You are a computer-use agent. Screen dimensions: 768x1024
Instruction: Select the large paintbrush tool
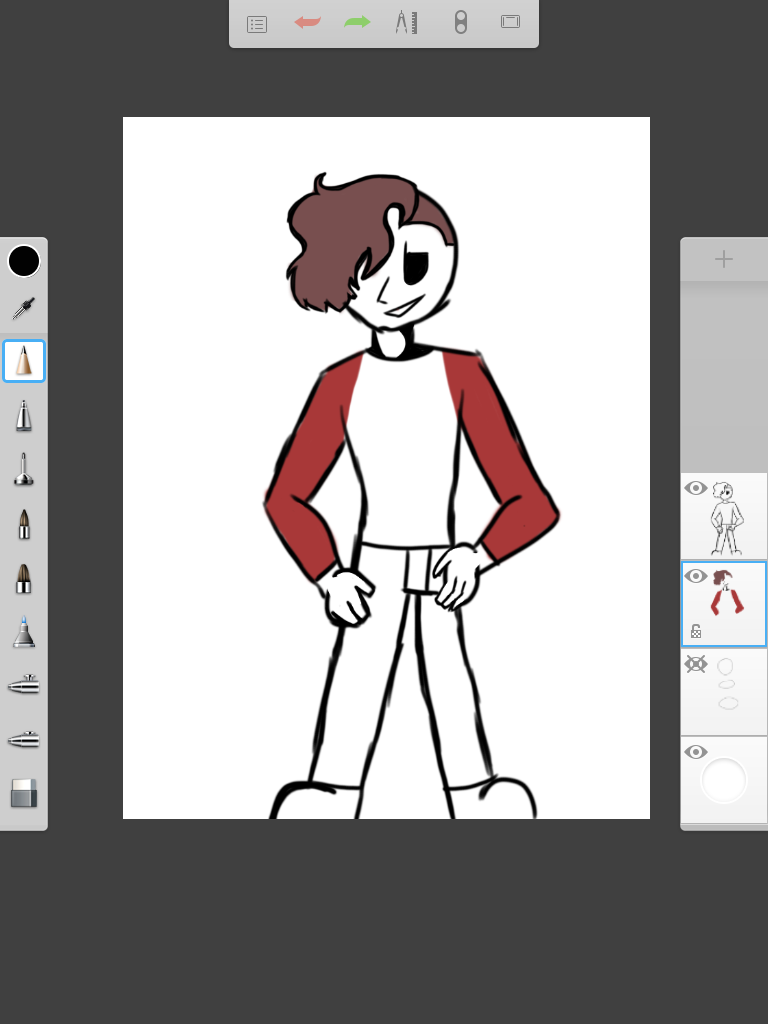coord(24,577)
